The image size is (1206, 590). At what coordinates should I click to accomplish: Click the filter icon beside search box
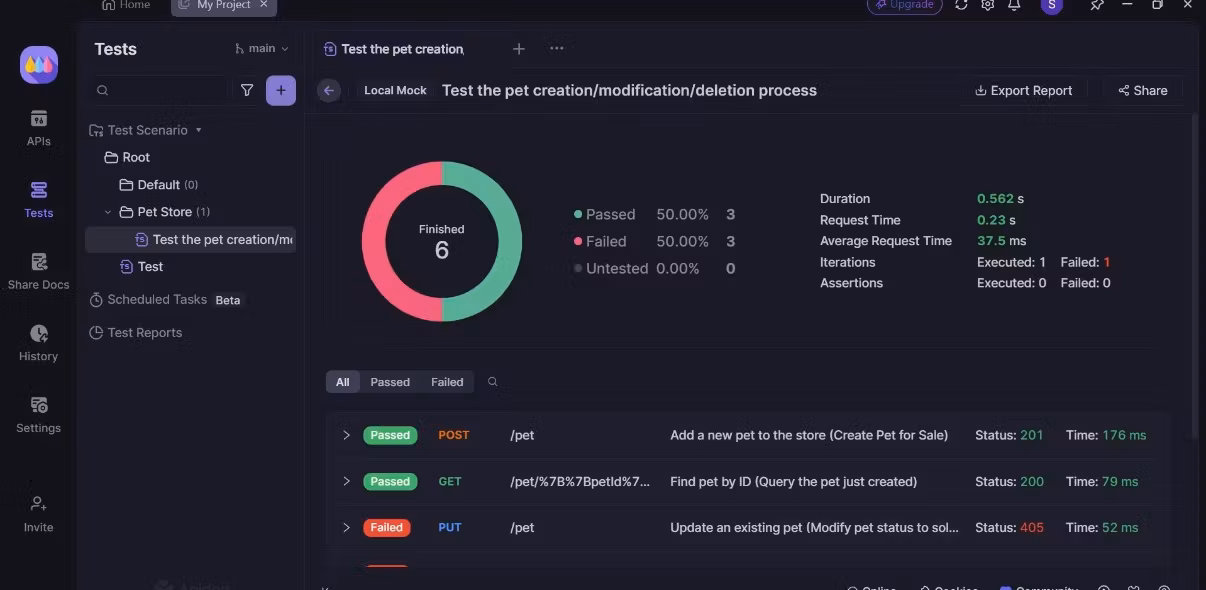(247, 90)
